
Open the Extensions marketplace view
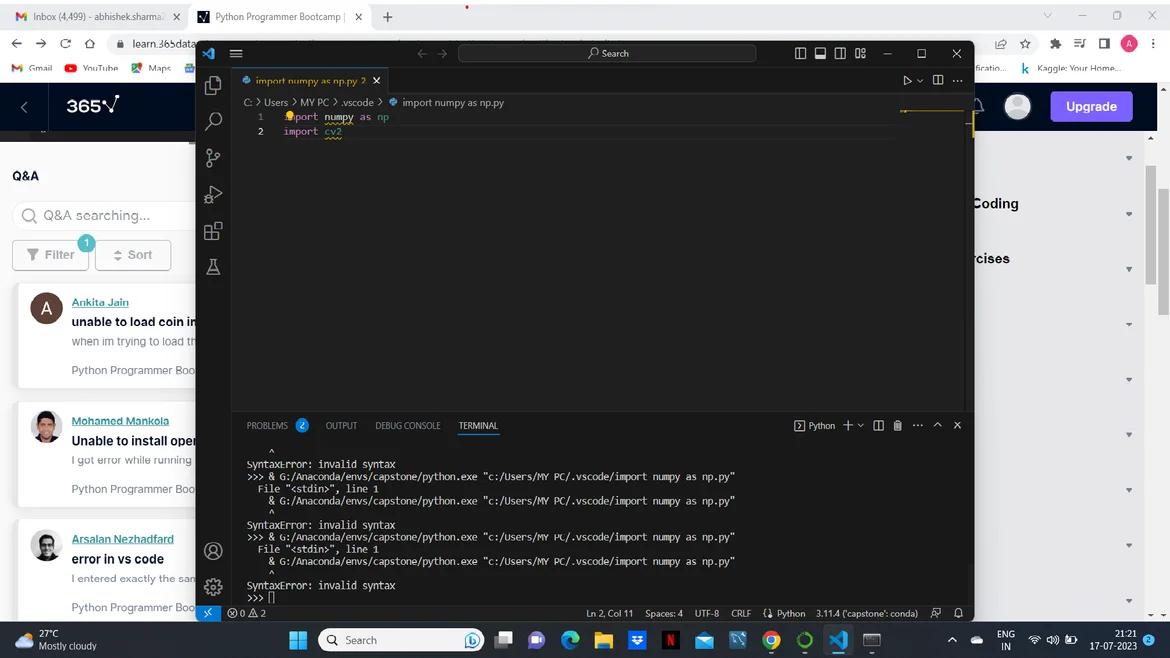coord(213,231)
